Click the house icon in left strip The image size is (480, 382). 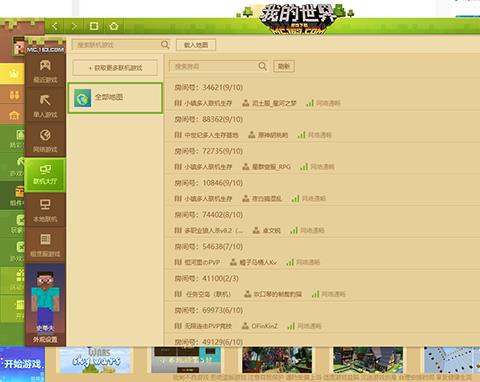(x=14, y=115)
